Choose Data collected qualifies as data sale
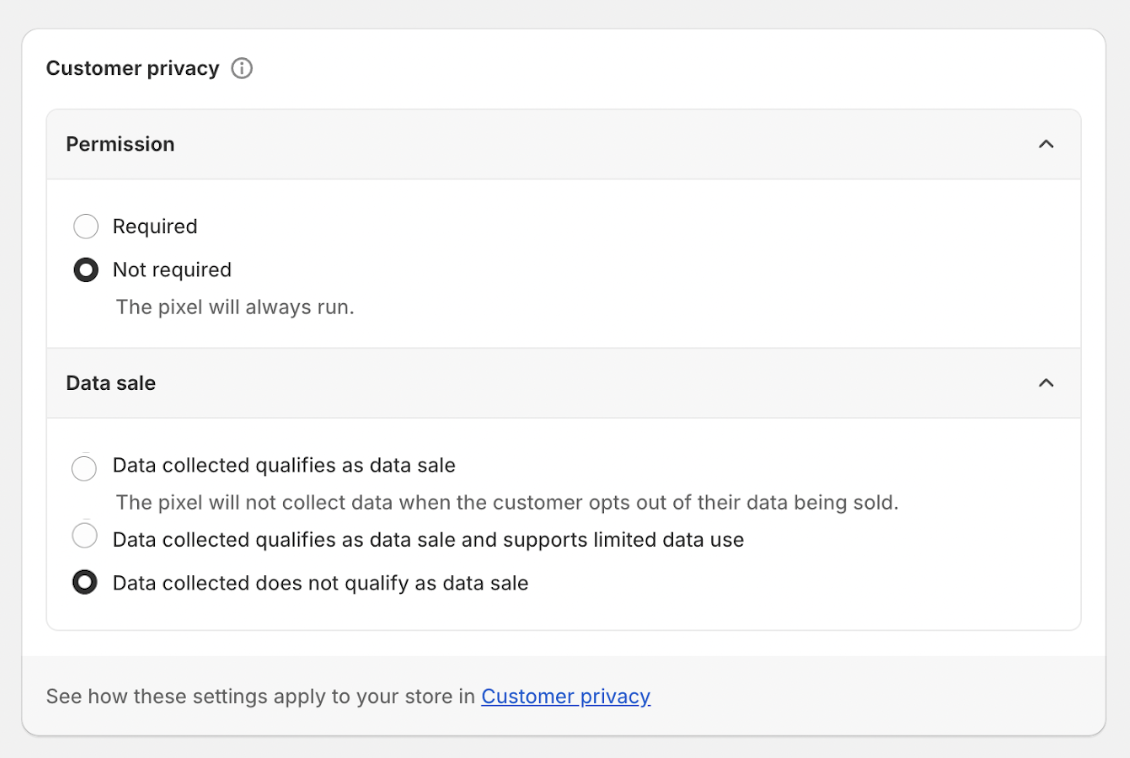This screenshot has width=1130, height=758. point(84,467)
